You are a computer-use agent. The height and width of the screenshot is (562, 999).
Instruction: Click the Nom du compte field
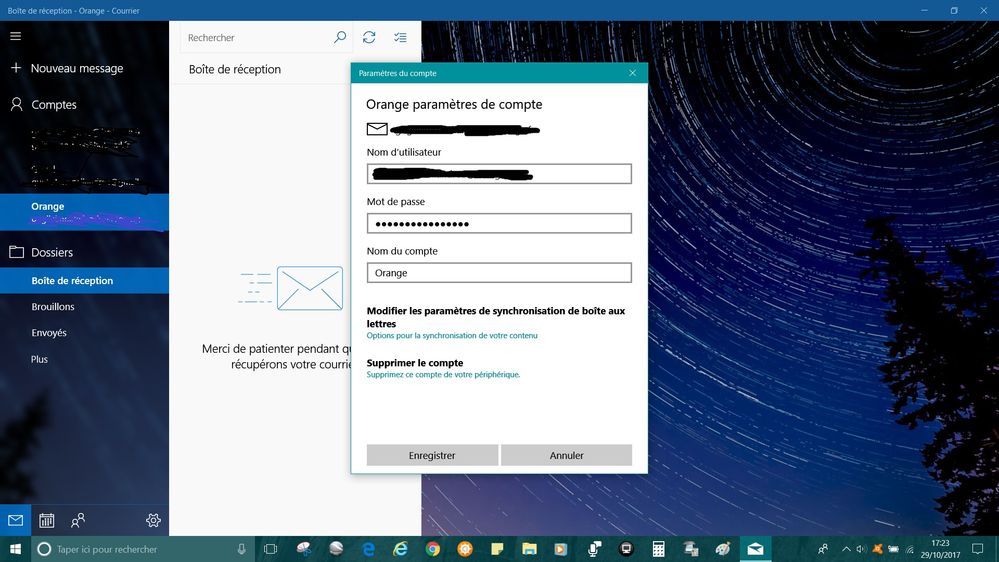(x=499, y=273)
